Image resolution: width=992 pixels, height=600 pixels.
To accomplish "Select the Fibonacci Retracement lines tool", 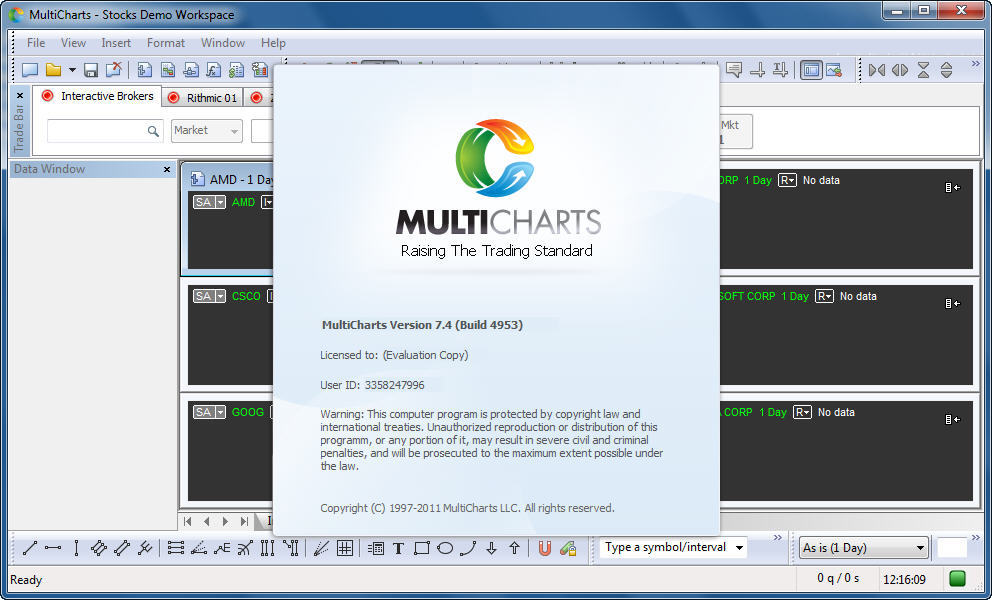I will coord(176,548).
